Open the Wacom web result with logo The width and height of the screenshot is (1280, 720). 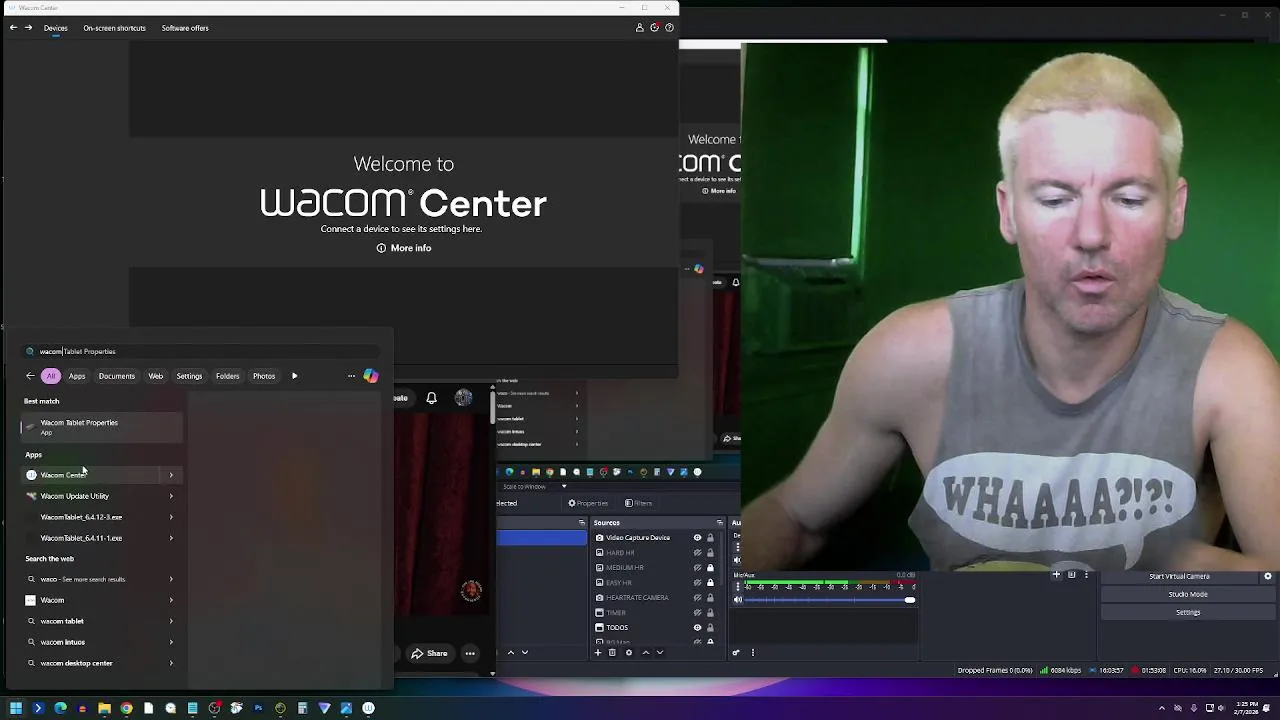coord(100,600)
